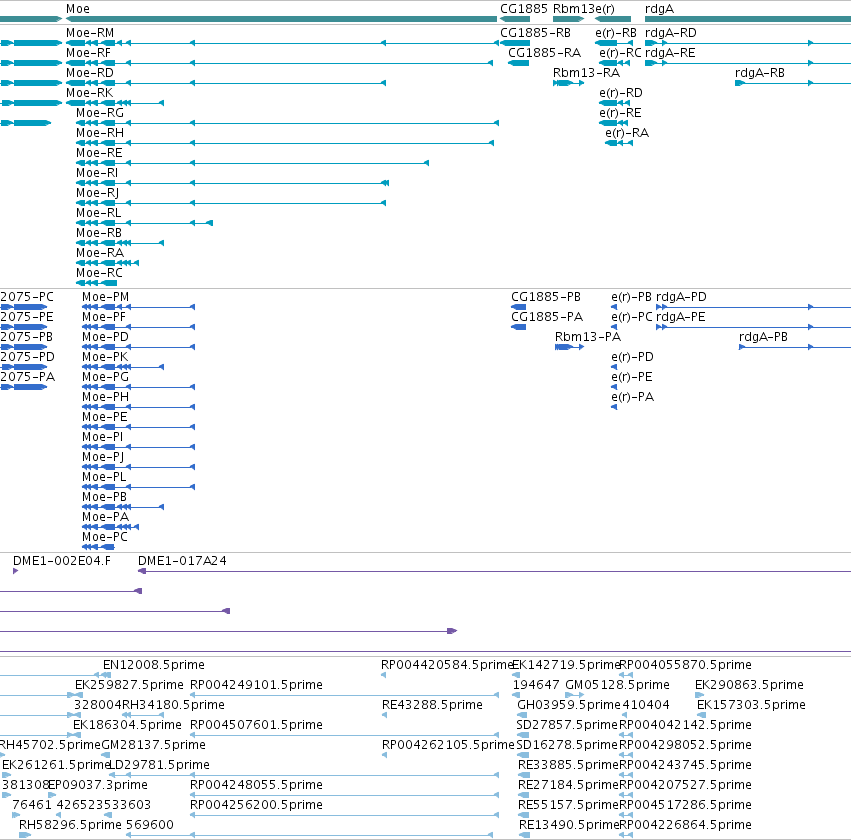Screen dimensions: 851x840
Task: Select e(r)-RD transcript label
Action: point(621,93)
